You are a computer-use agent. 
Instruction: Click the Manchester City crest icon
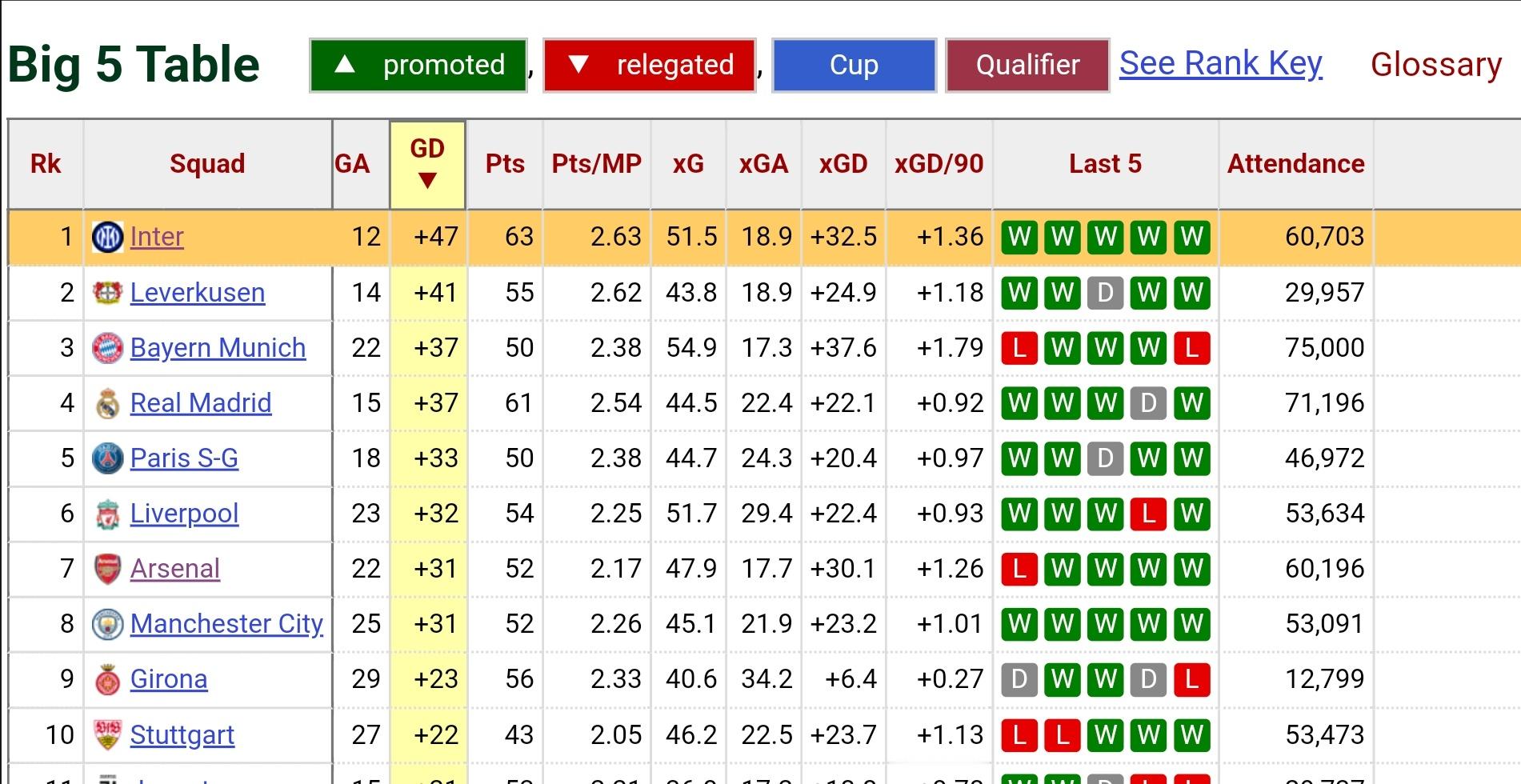tap(107, 624)
